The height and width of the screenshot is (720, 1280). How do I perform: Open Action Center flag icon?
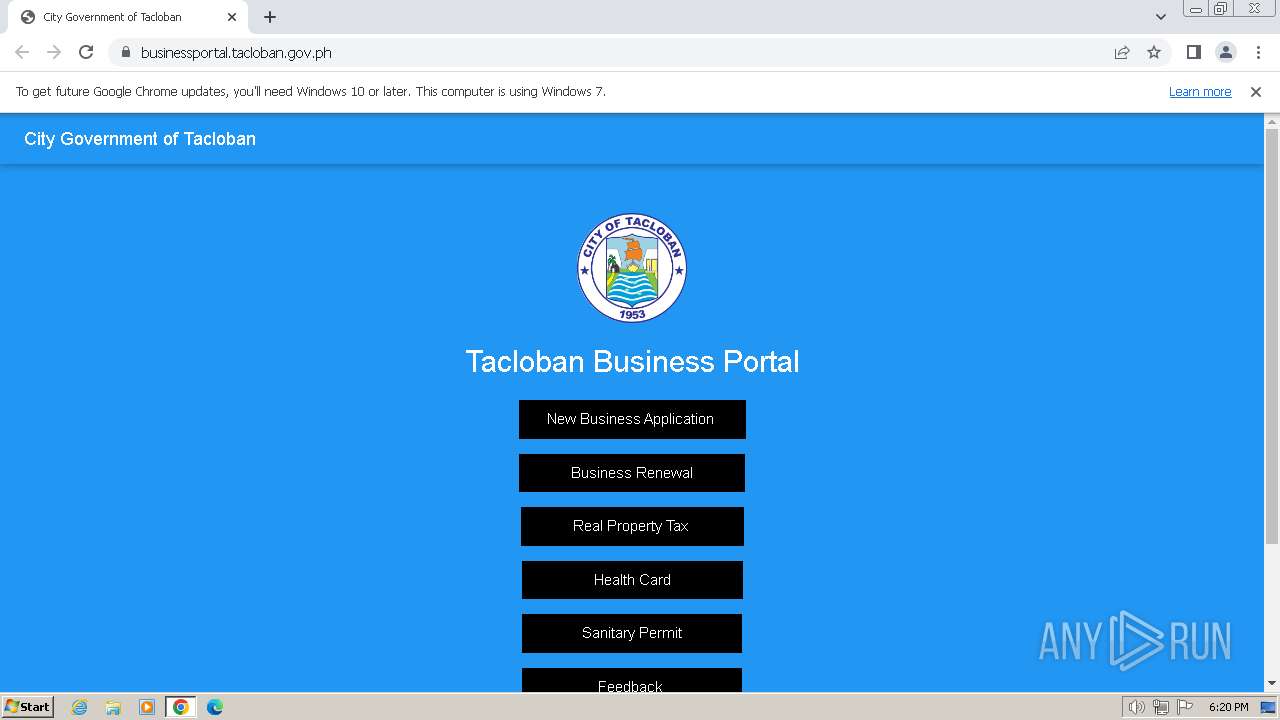click(1185, 707)
